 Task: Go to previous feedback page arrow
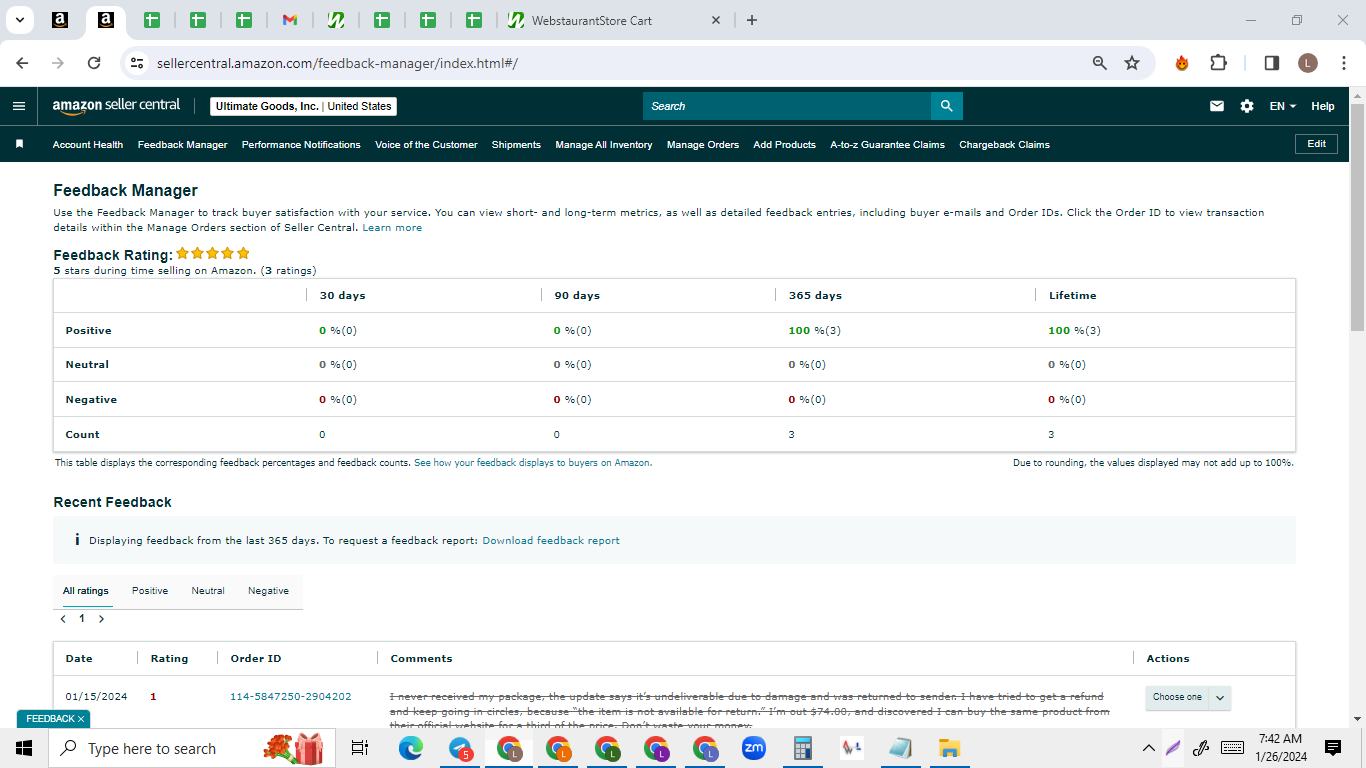pyautogui.click(x=63, y=619)
